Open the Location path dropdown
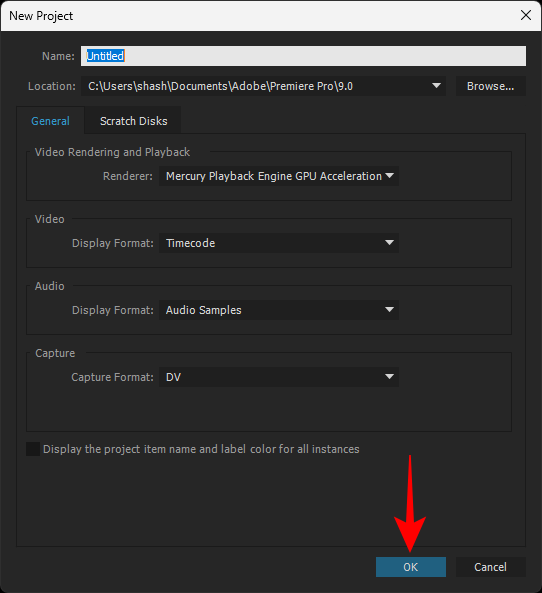542x593 pixels. click(263, 86)
